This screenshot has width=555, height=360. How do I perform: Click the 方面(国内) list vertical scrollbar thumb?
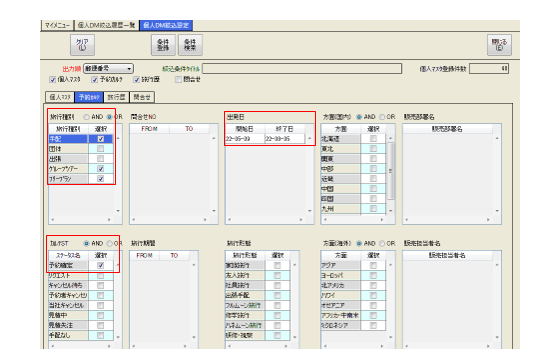391,171
